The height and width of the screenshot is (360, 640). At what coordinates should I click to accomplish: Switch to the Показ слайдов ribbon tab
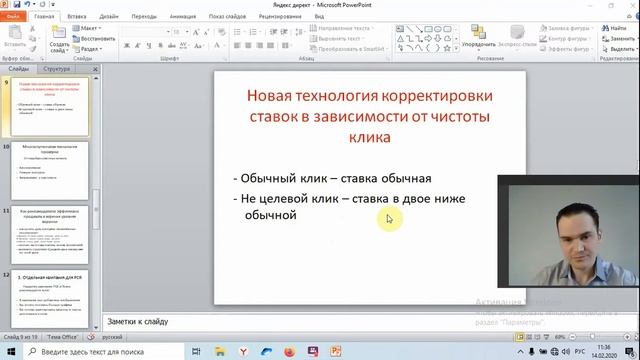tap(227, 16)
